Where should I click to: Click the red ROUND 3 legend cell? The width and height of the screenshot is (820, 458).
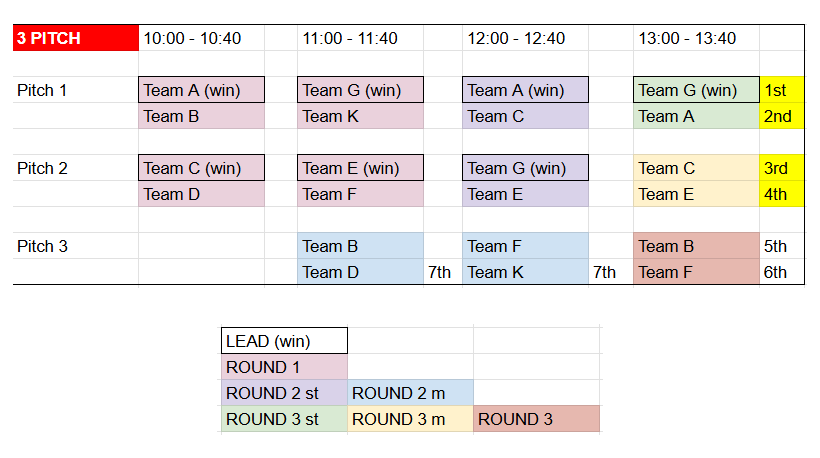537,419
